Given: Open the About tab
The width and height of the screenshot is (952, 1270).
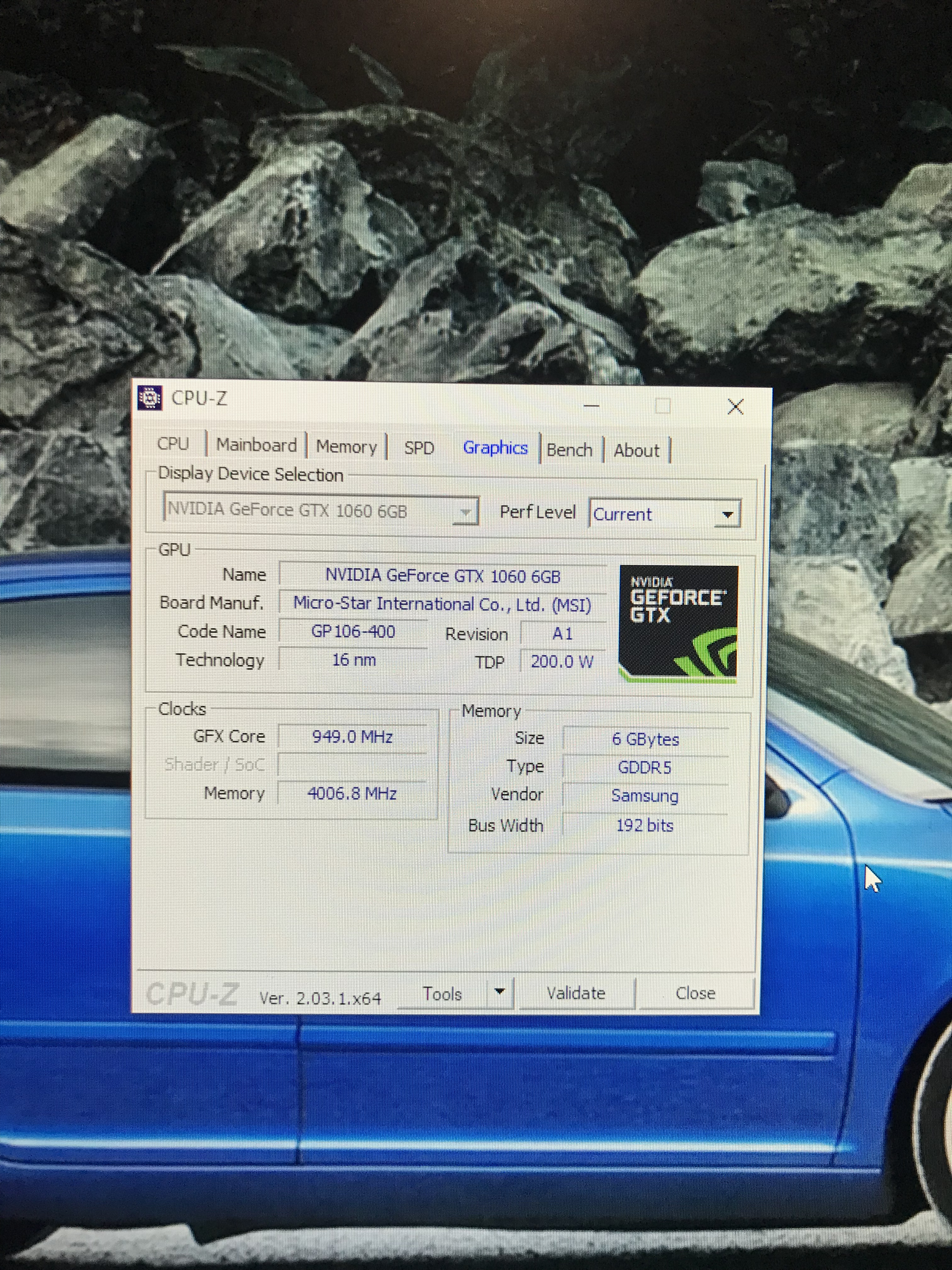Looking at the screenshot, I should [636, 451].
